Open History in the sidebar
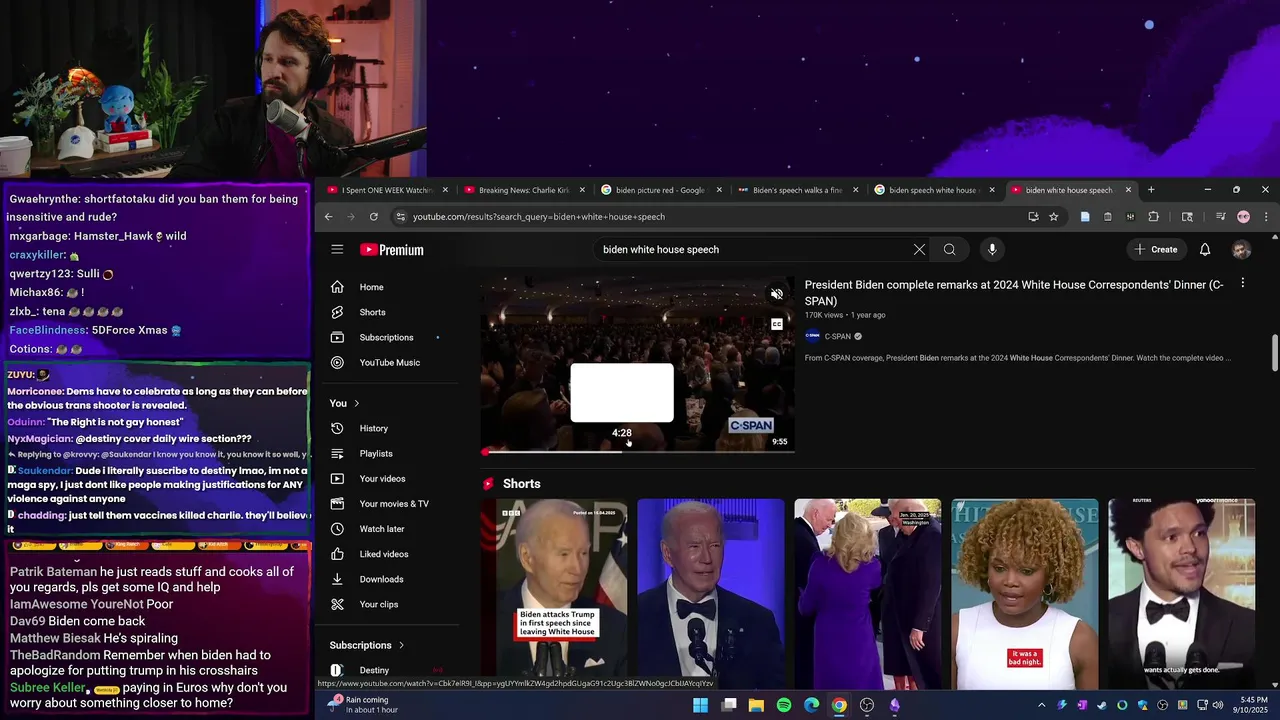This screenshot has width=1280, height=720. pyautogui.click(x=390, y=428)
